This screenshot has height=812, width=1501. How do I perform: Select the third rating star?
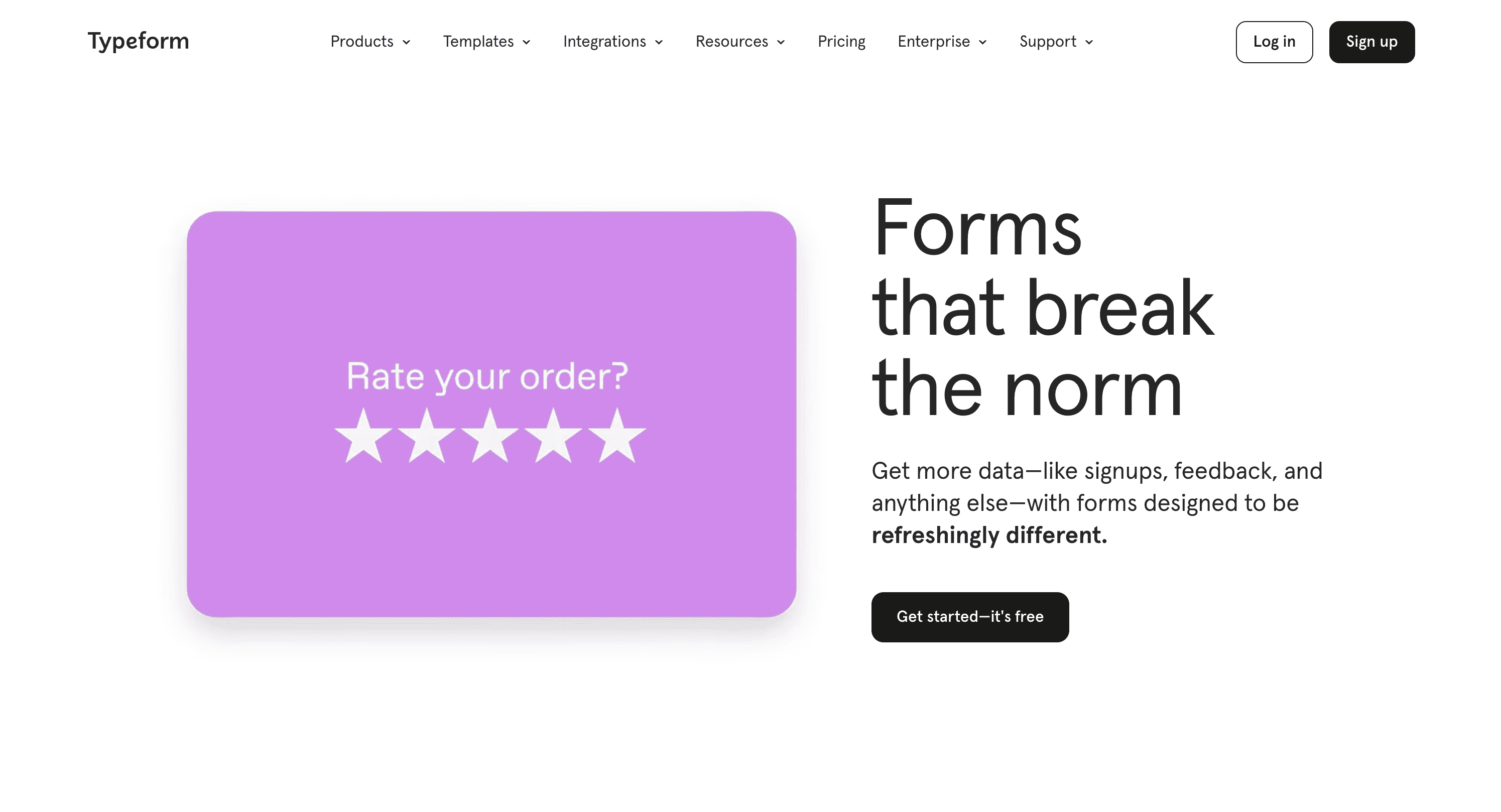(x=490, y=437)
